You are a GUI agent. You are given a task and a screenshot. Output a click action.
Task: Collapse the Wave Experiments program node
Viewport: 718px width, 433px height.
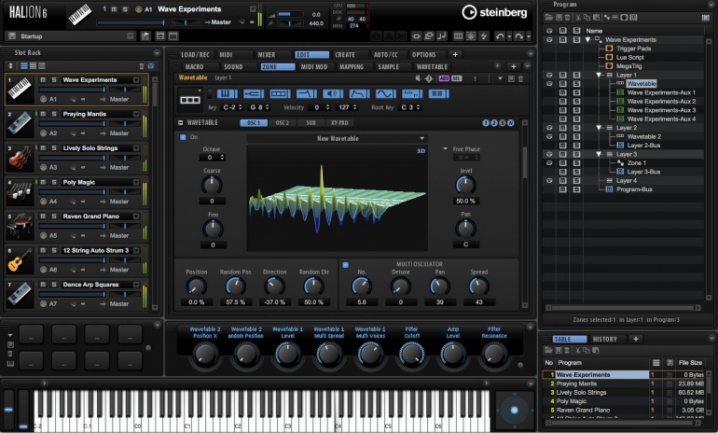pyautogui.click(x=588, y=40)
